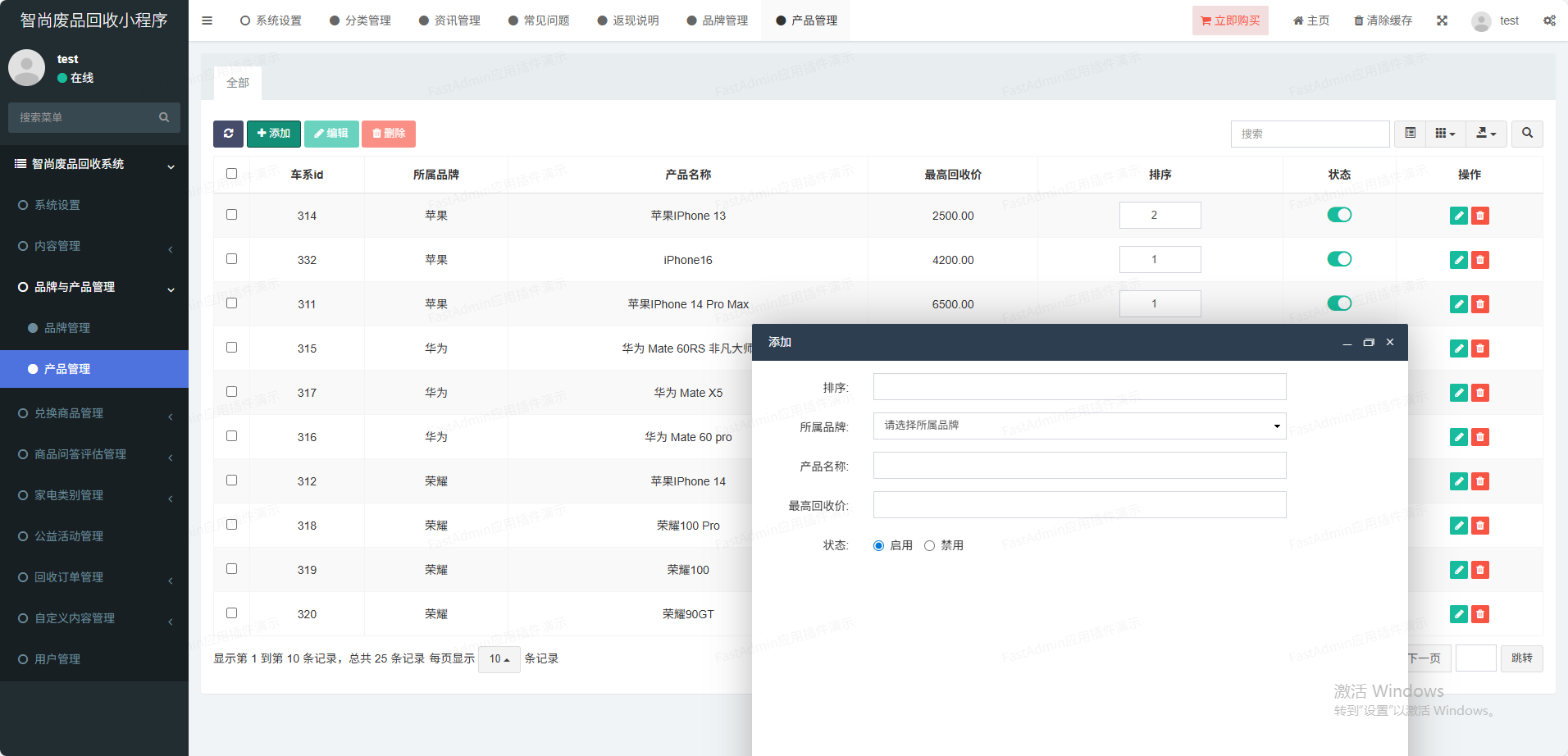Click red delete icon for 苹果IPhone 13 row

pyautogui.click(x=1480, y=216)
